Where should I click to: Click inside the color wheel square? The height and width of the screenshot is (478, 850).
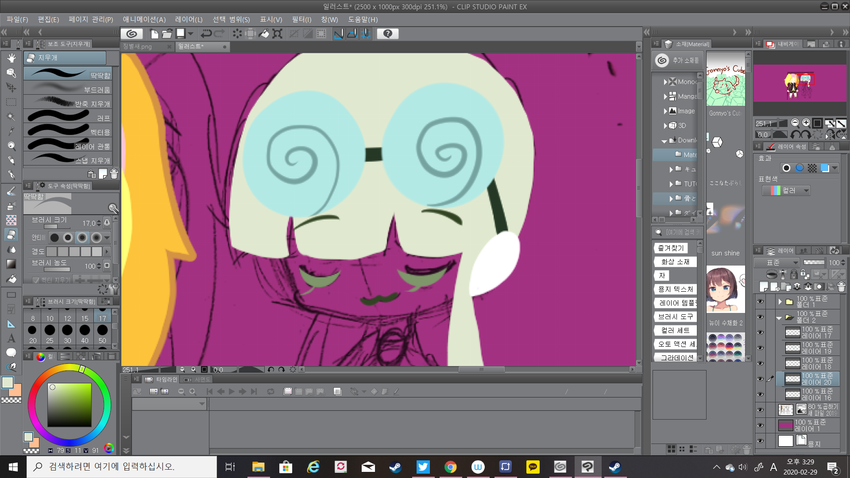tap(69, 405)
